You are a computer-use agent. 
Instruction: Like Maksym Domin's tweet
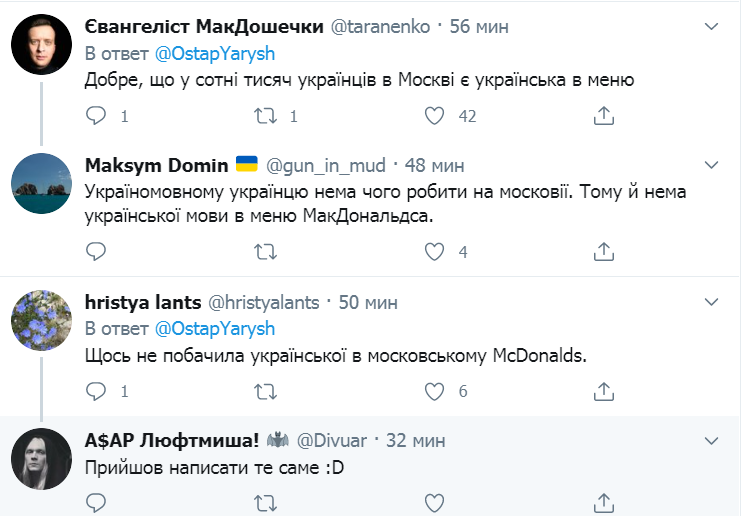(434, 252)
